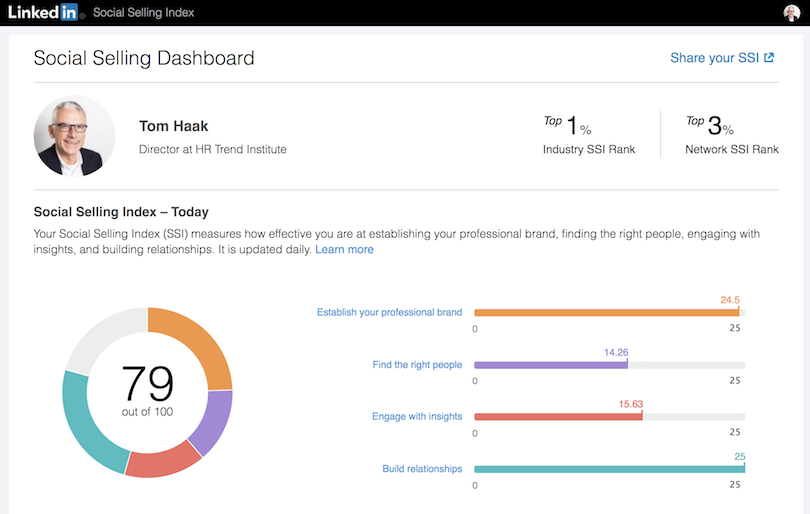Click Tom Haak's profile photo
The image size is (810, 514).
pyautogui.click(x=74, y=136)
